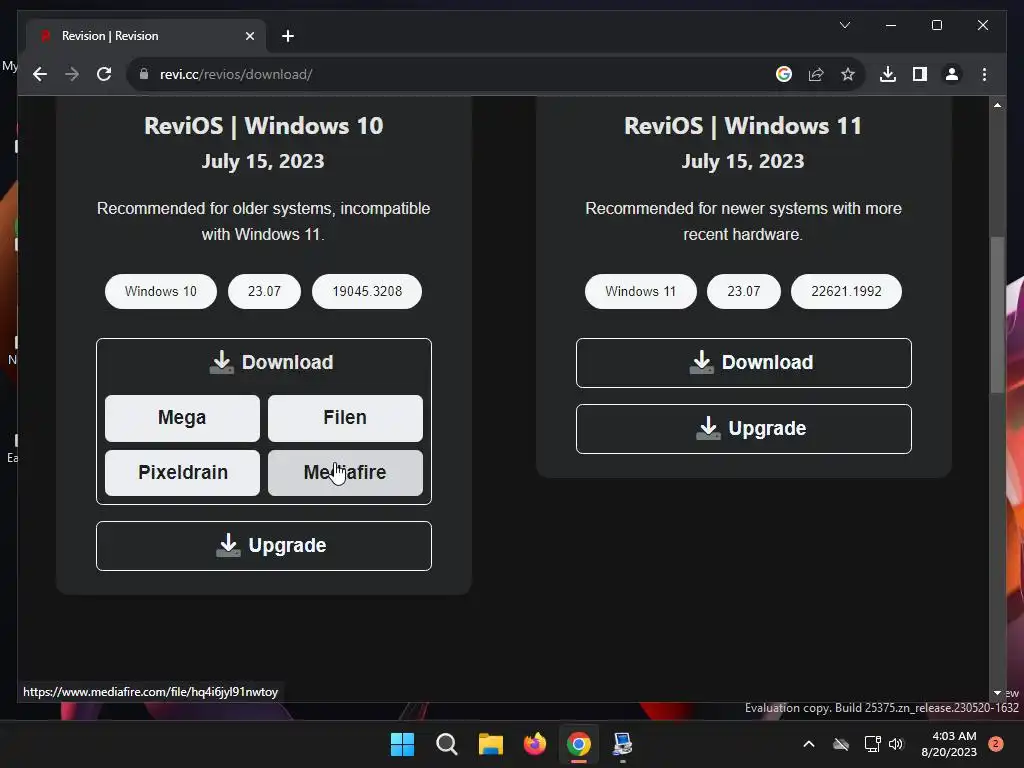Close the Revision tab

(249, 36)
